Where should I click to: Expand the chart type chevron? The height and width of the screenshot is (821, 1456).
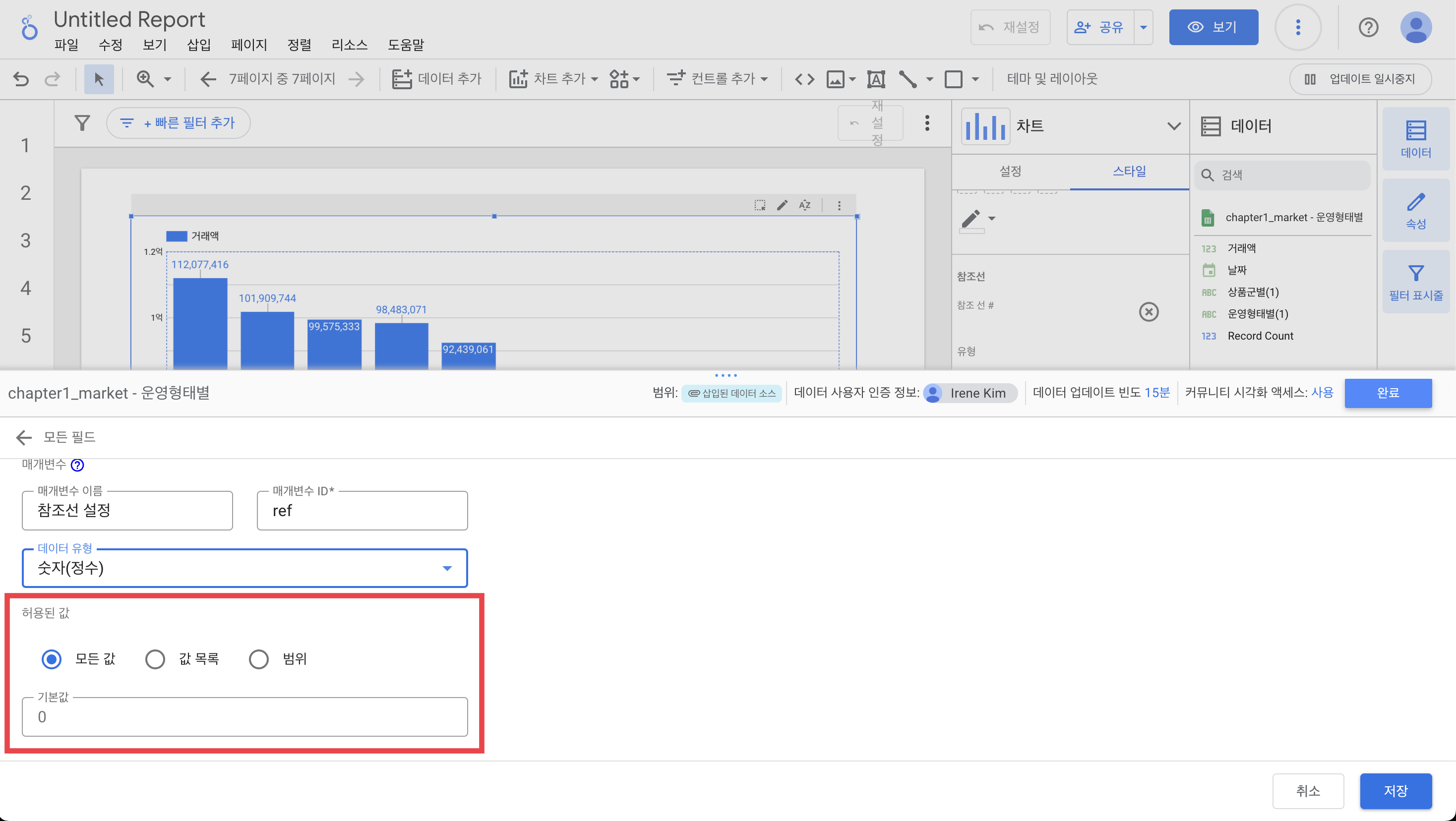click(x=1173, y=126)
